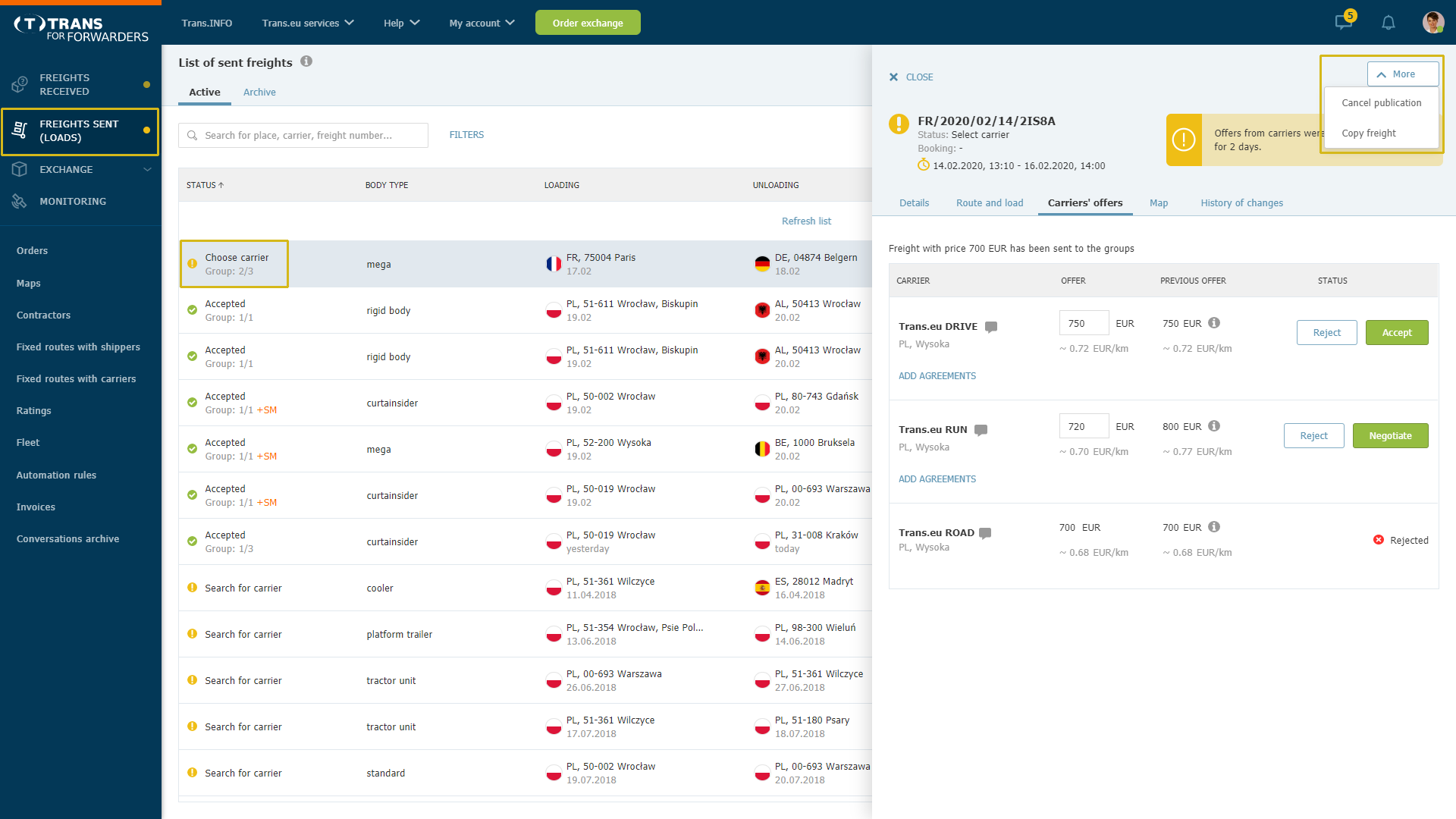Open the My account dropdown
The width and height of the screenshot is (1456, 819).
click(482, 23)
